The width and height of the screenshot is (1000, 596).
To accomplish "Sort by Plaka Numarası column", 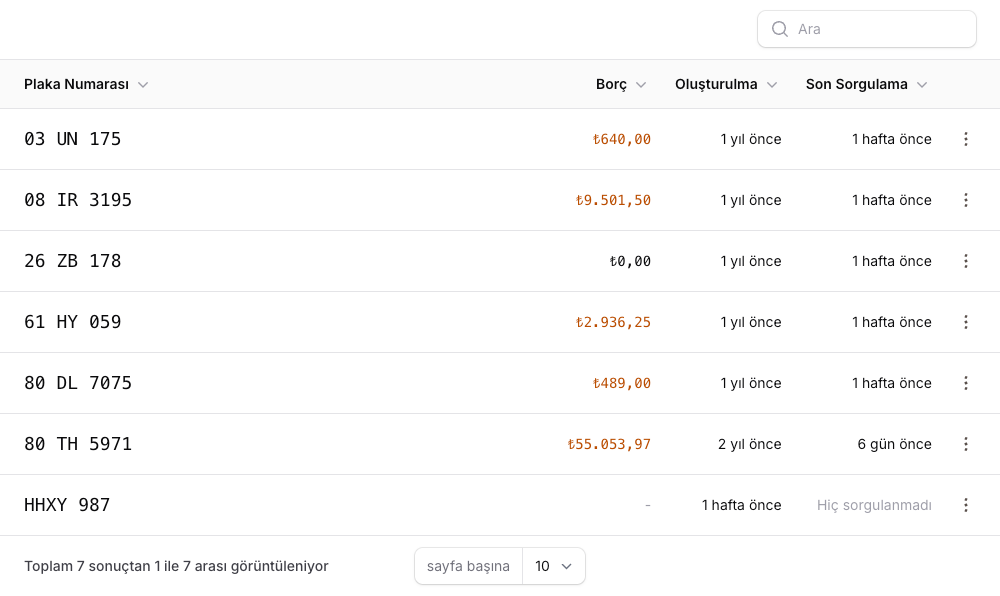I will click(86, 84).
